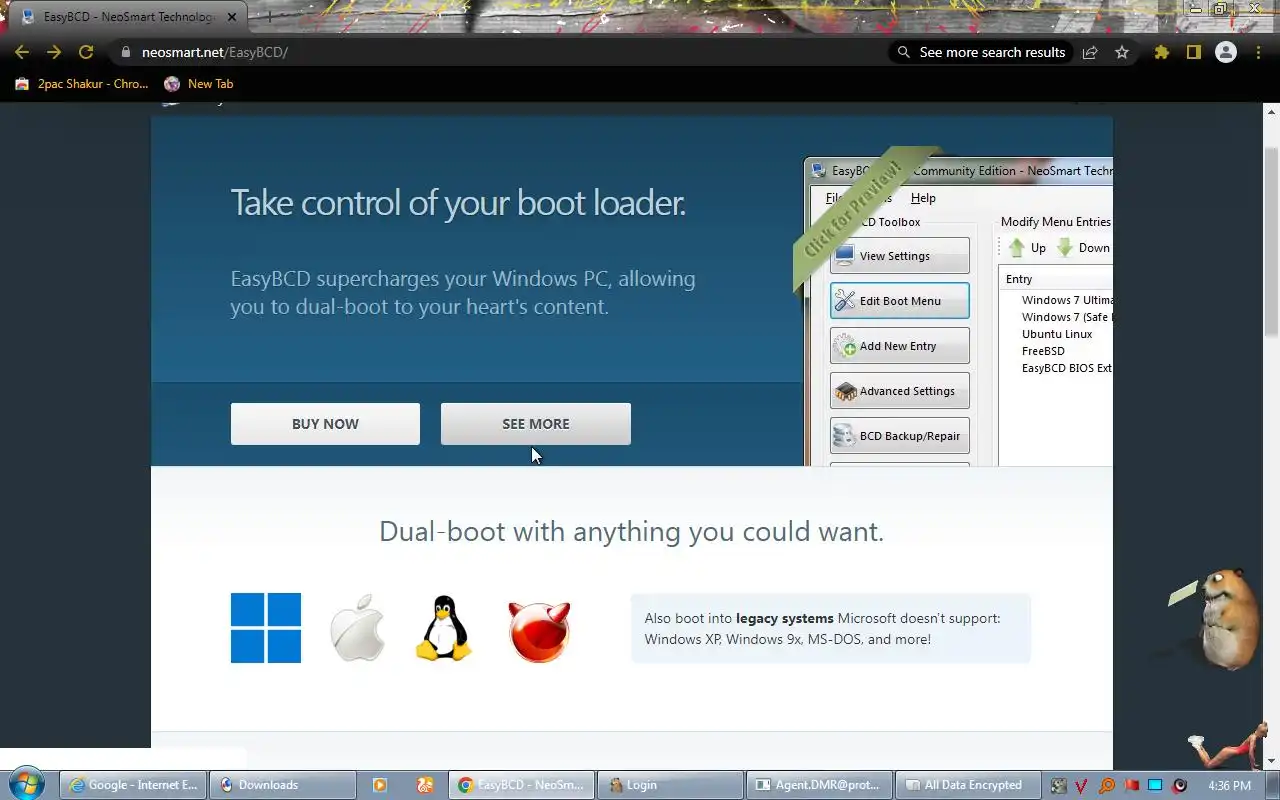Click the 4:36 PM taskbar clock
This screenshot has height=800, width=1280.
pyautogui.click(x=1229, y=786)
